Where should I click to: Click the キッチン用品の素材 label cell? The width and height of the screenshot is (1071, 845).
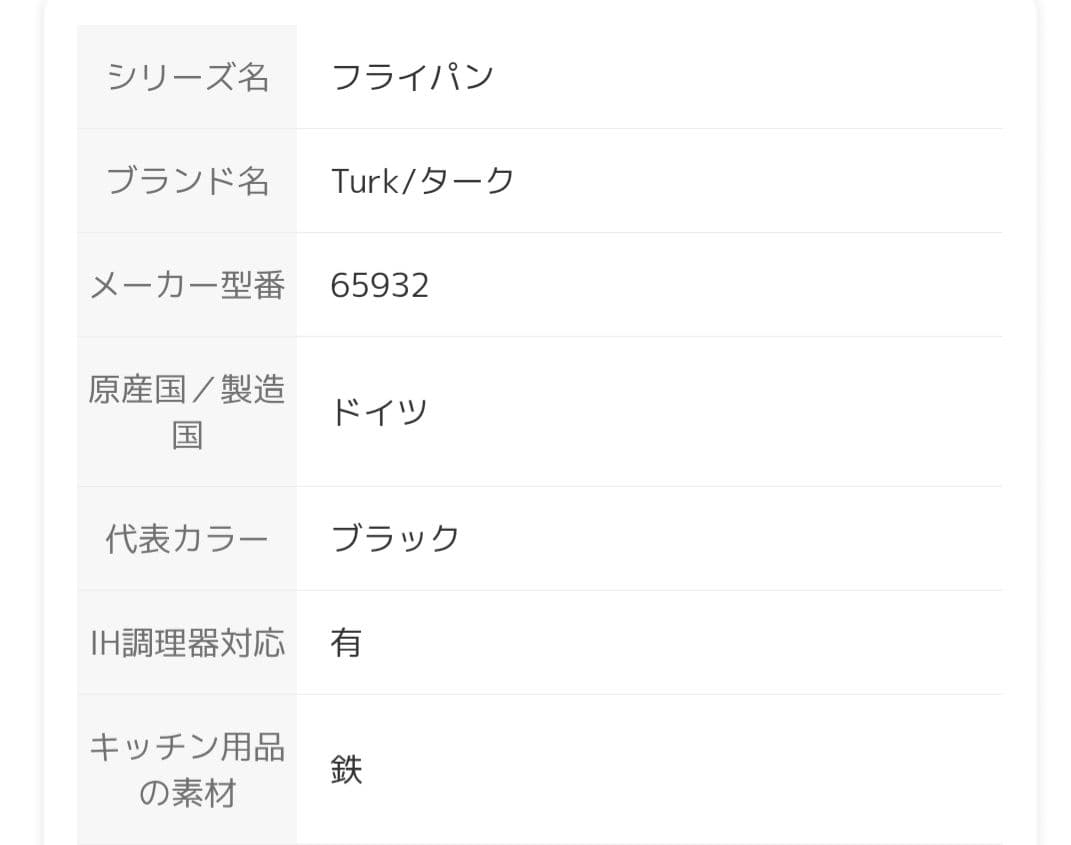pyautogui.click(x=187, y=770)
